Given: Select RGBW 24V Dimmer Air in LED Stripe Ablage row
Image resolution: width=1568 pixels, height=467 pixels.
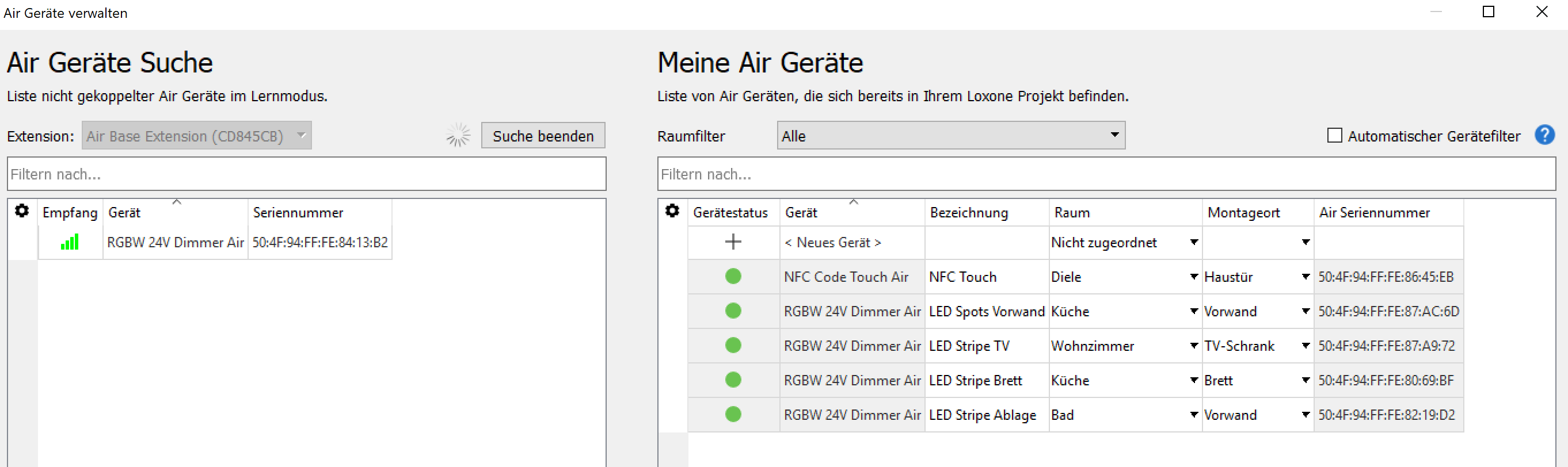Looking at the screenshot, I should [852, 415].
